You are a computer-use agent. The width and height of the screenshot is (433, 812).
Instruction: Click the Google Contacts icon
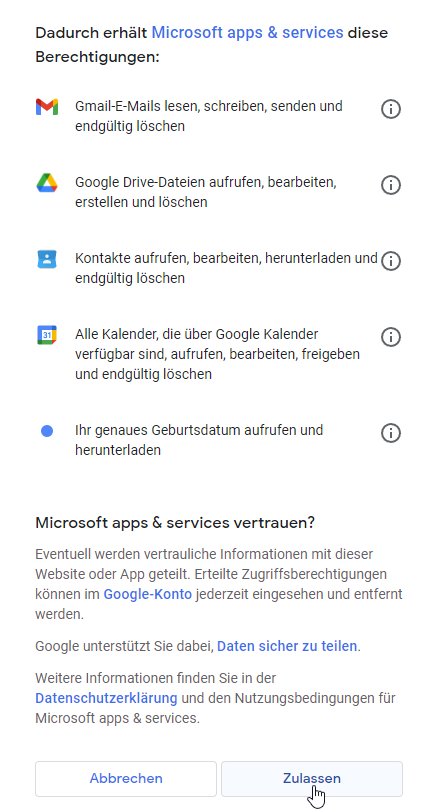pyautogui.click(x=47, y=259)
